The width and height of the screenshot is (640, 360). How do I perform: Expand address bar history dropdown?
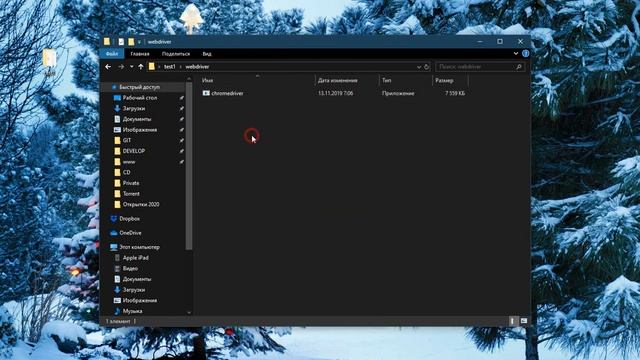coord(419,67)
